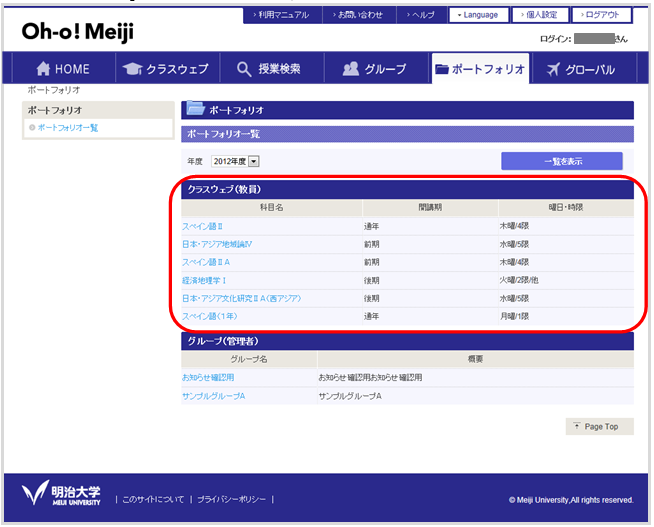
Task: Open the サンプルグループA group link
Action: 214,396
